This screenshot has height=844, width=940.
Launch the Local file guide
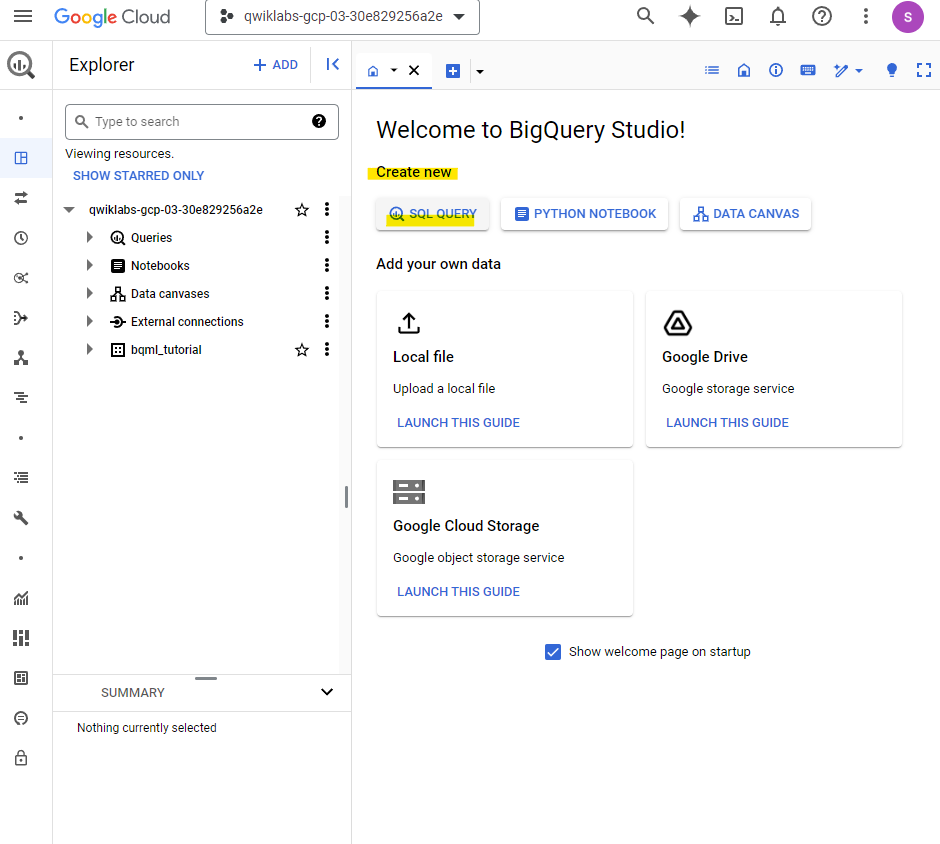[x=458, y=423]
